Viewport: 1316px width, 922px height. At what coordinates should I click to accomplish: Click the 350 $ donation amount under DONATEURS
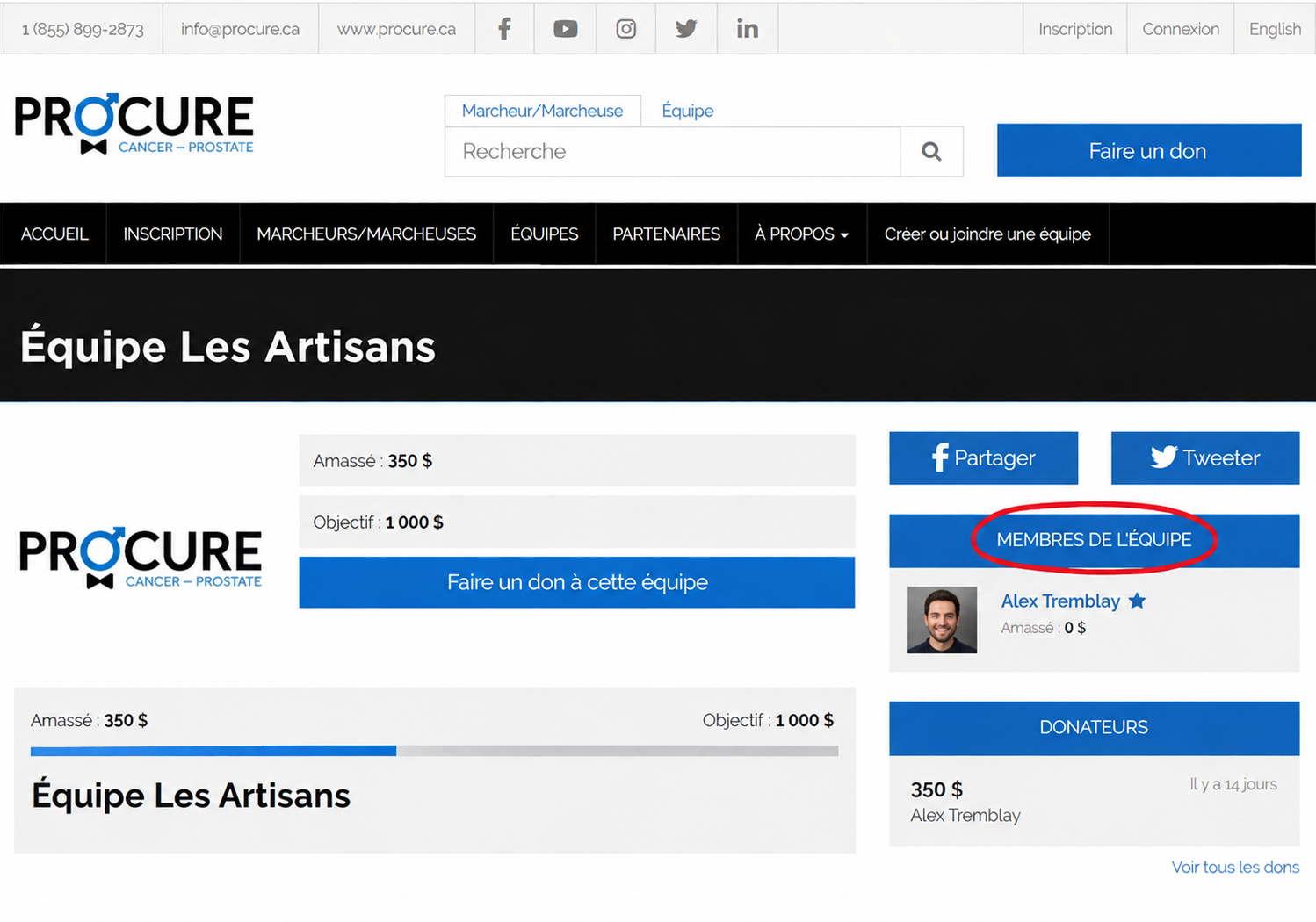936,789
